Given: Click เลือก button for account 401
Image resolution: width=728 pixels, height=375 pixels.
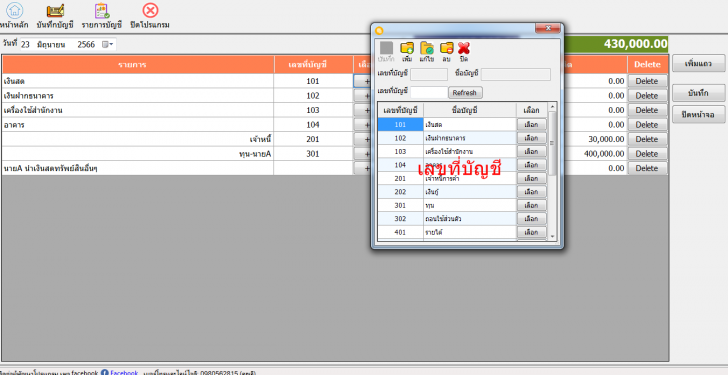Looking at the screenshot, I should (532, 232).
